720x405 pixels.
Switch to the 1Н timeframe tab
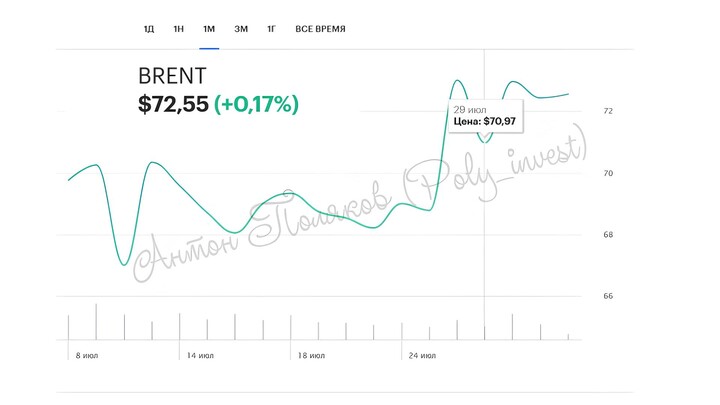[179, 29]
